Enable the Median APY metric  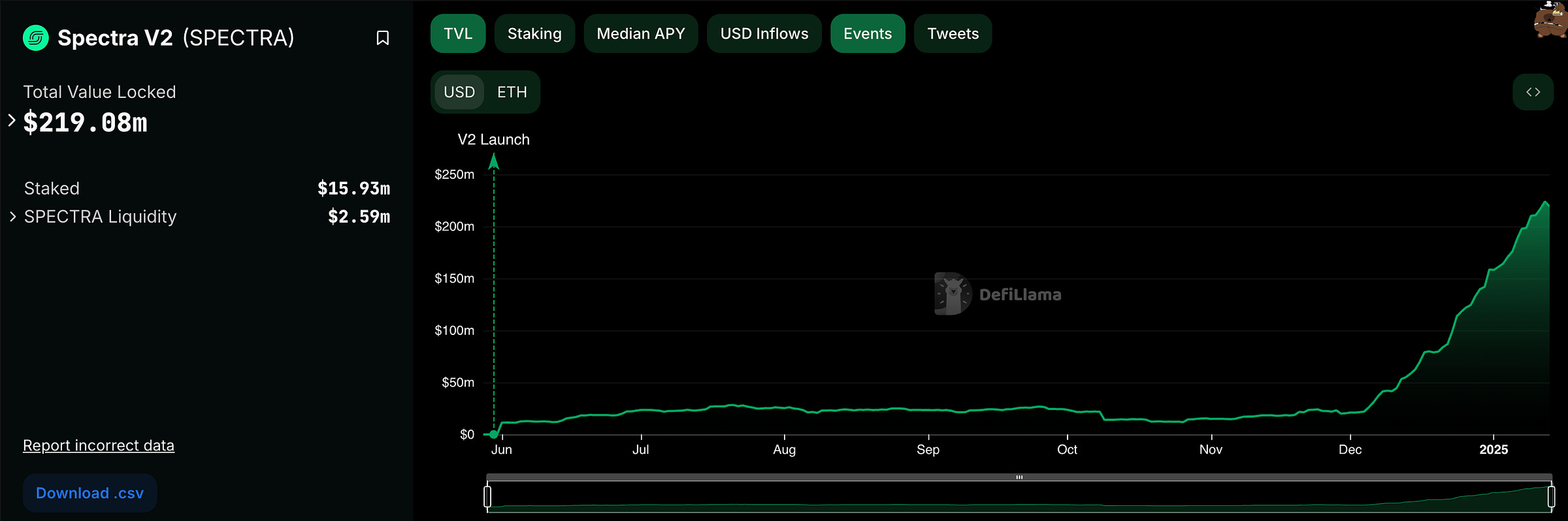tap(641, 33)
